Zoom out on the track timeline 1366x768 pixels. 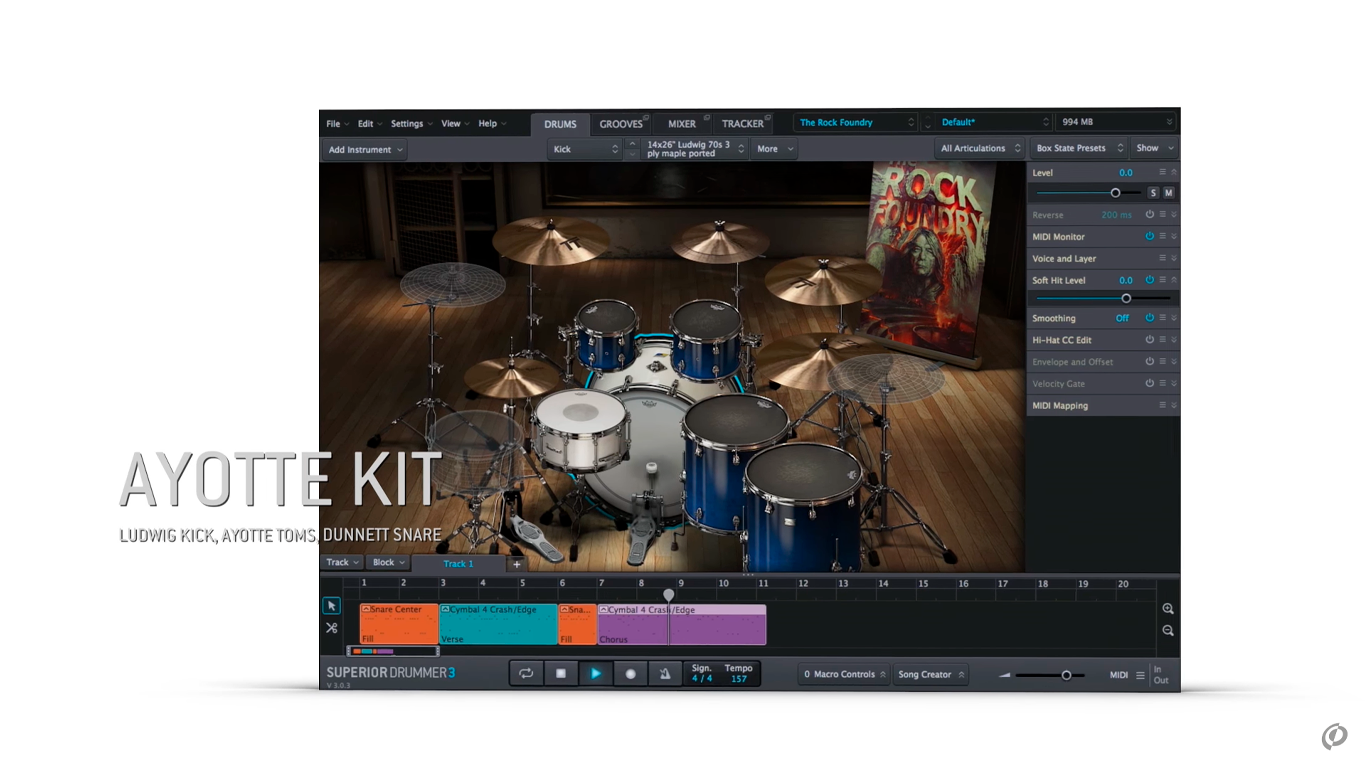[x=1168, y=631]
